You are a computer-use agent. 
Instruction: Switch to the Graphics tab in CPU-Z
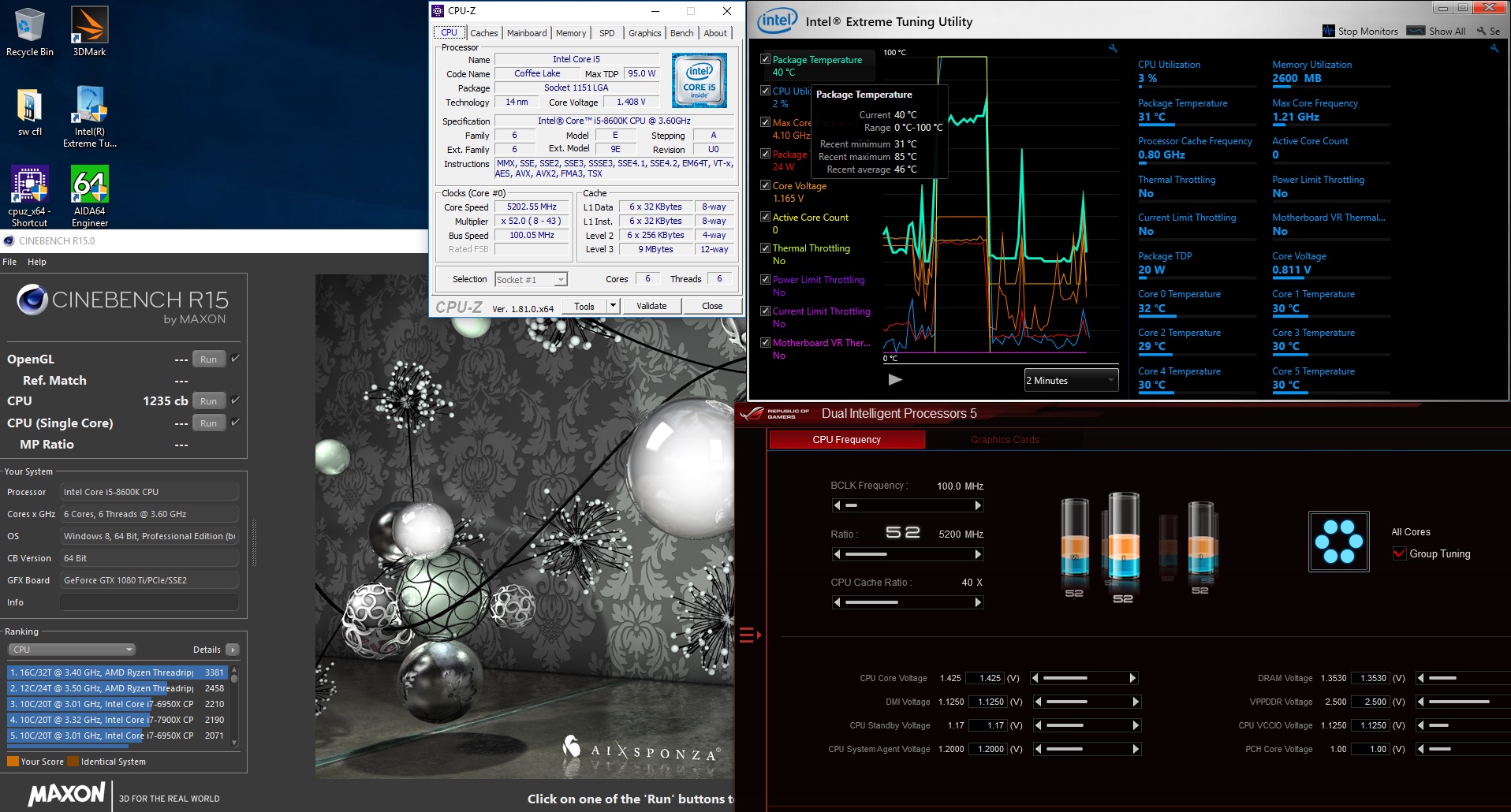point(644,33)
